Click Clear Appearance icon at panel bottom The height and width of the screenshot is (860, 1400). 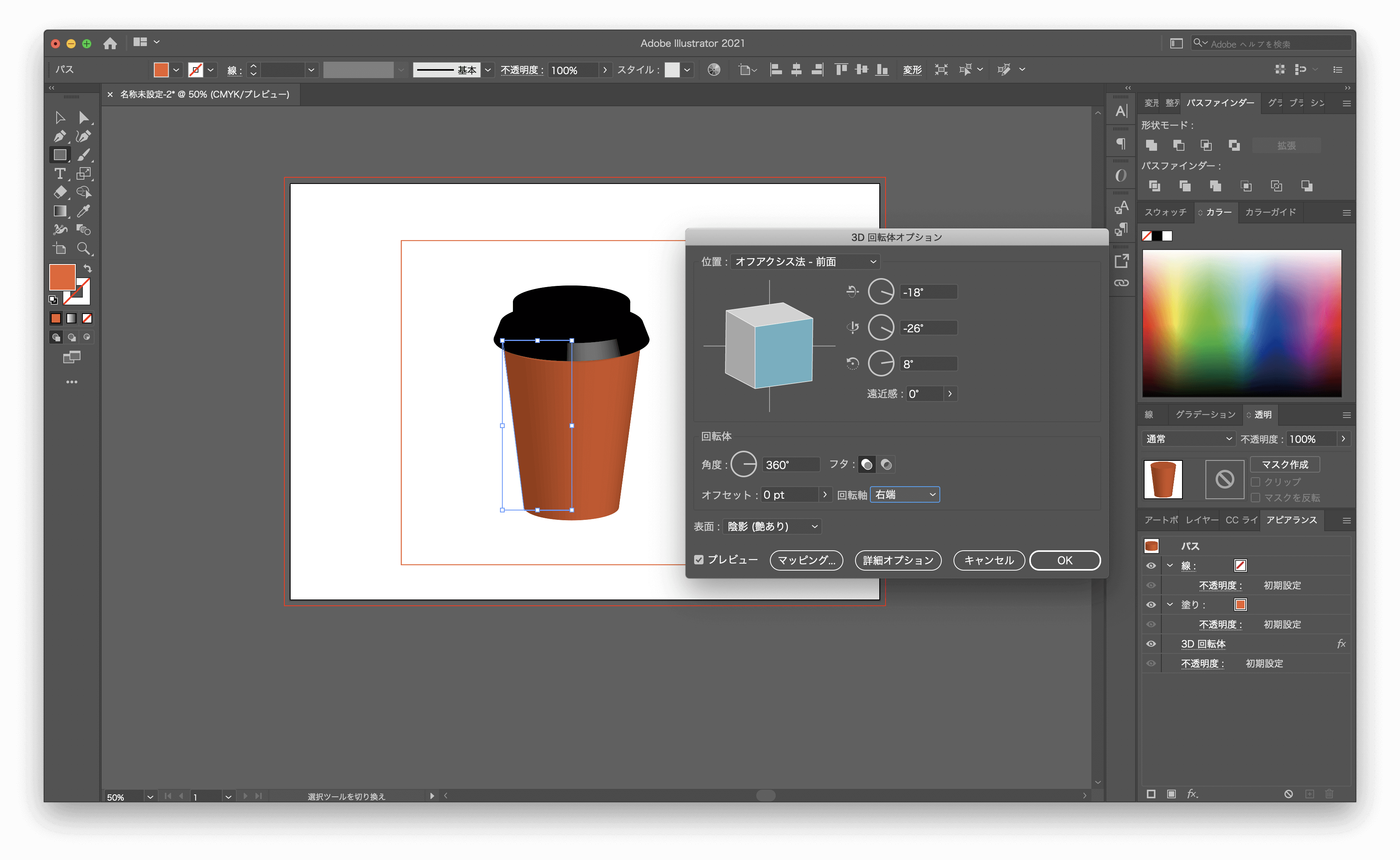(x=1289, y=794)
